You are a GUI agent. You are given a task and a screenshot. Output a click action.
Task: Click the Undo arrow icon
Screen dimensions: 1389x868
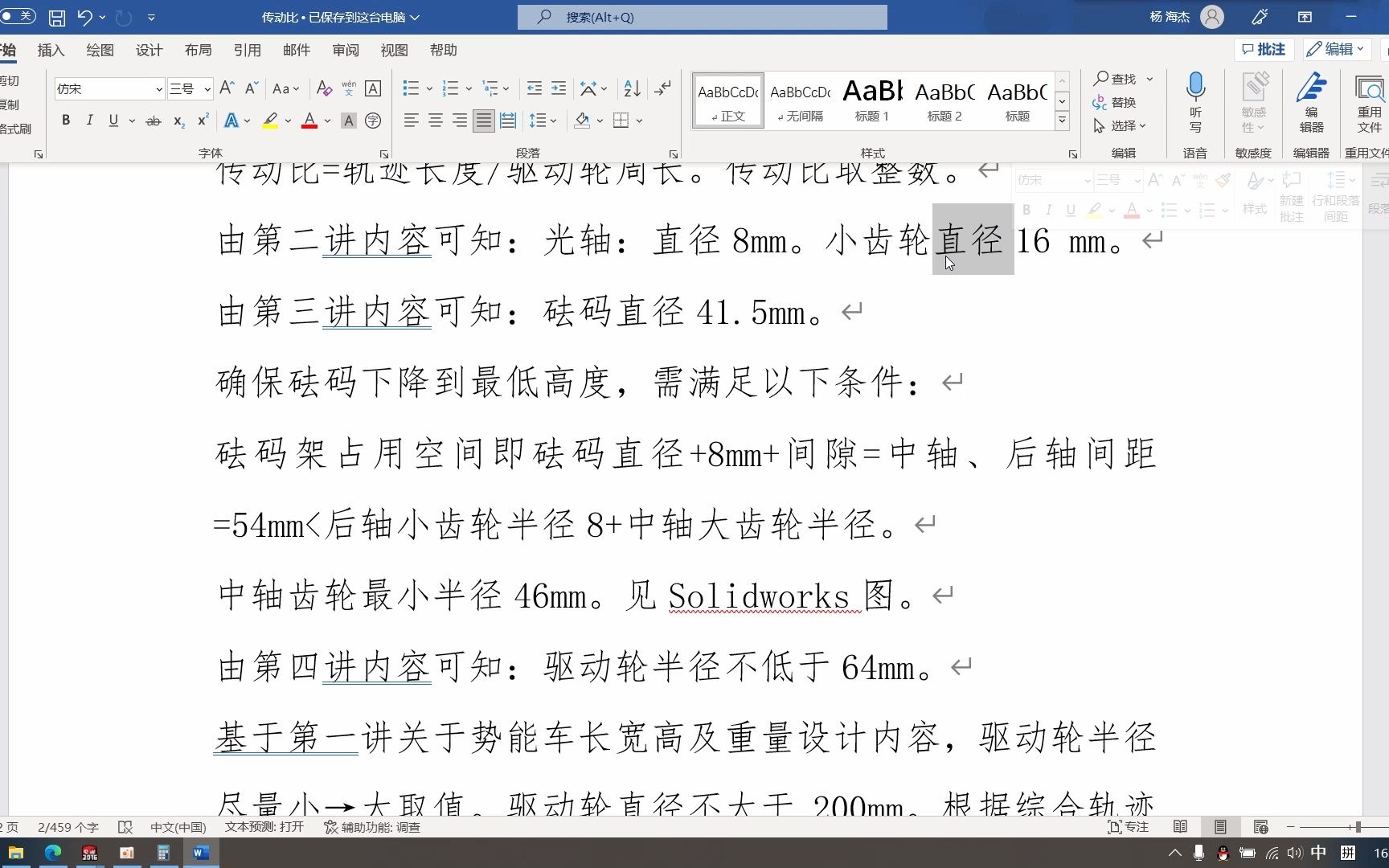coord(84,17)
